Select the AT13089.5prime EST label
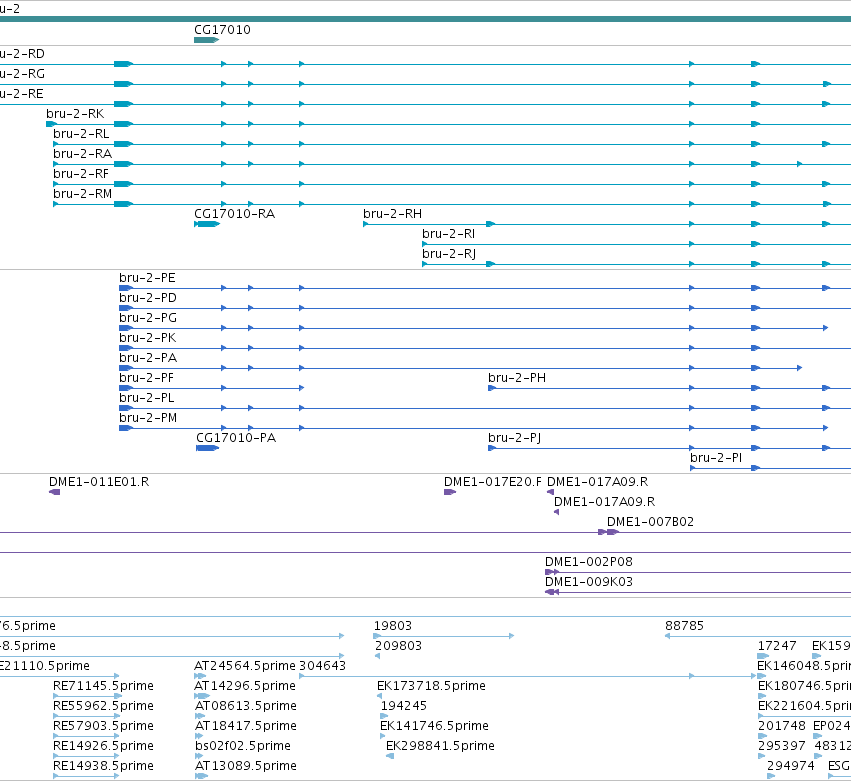The height and width of the screenshot is (781, 851). point(246,766)
